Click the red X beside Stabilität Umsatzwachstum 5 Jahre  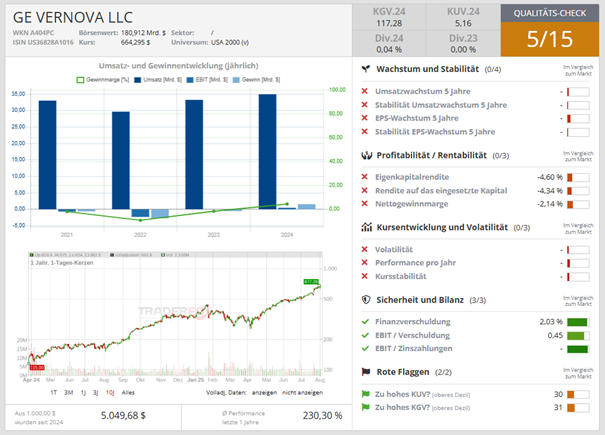[364, 105]
